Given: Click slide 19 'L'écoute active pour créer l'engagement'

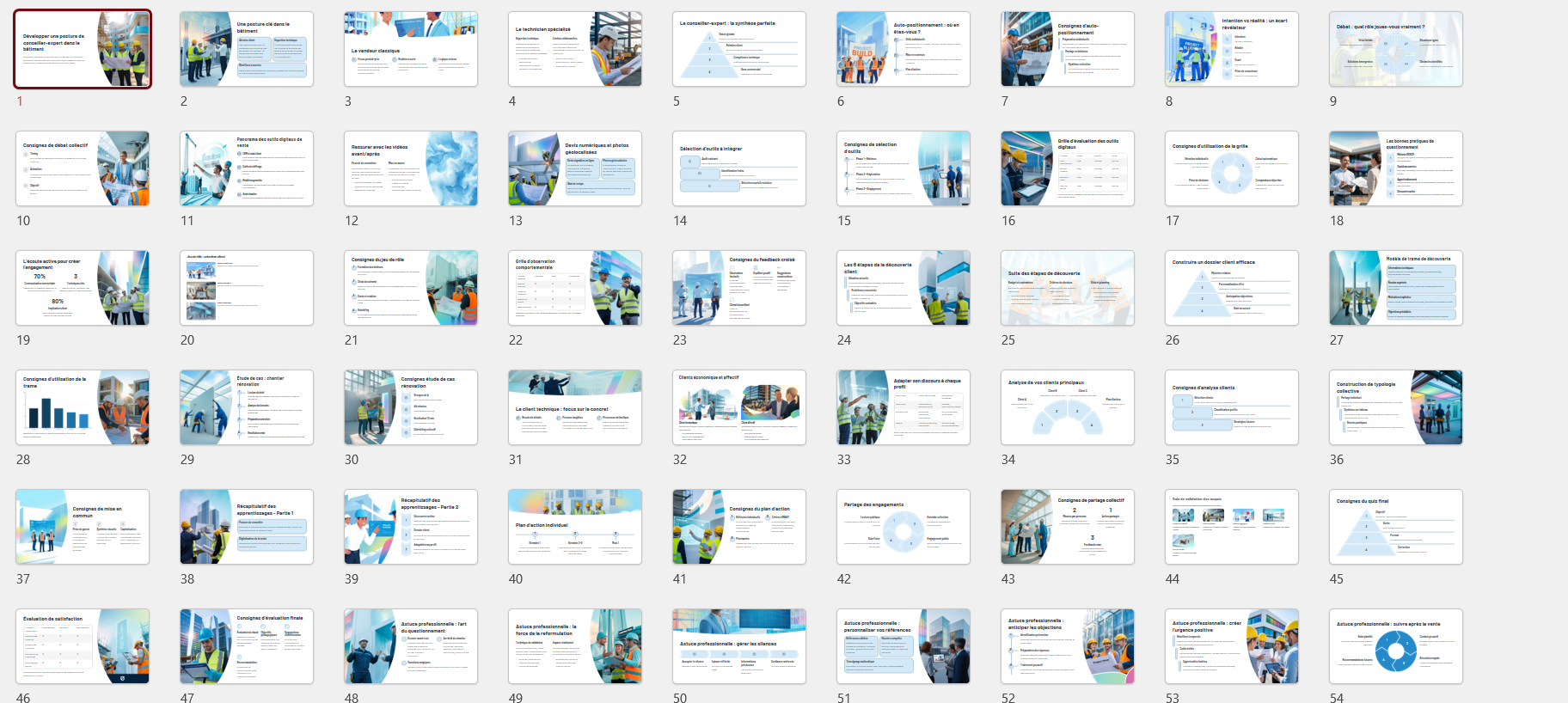Looking at the screenshot, I should [x=83, y=288].
